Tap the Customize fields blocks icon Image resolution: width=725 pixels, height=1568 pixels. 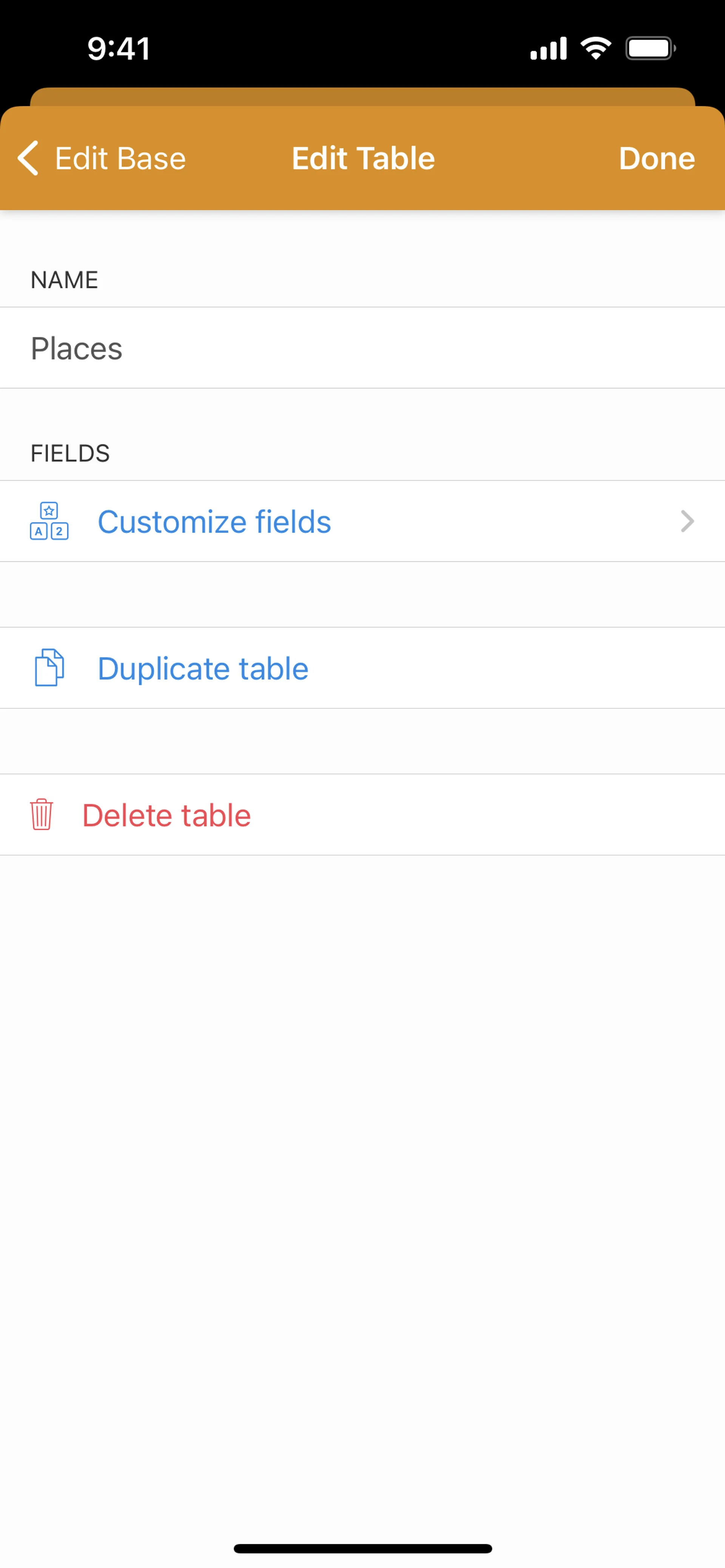tap(49, 521)
